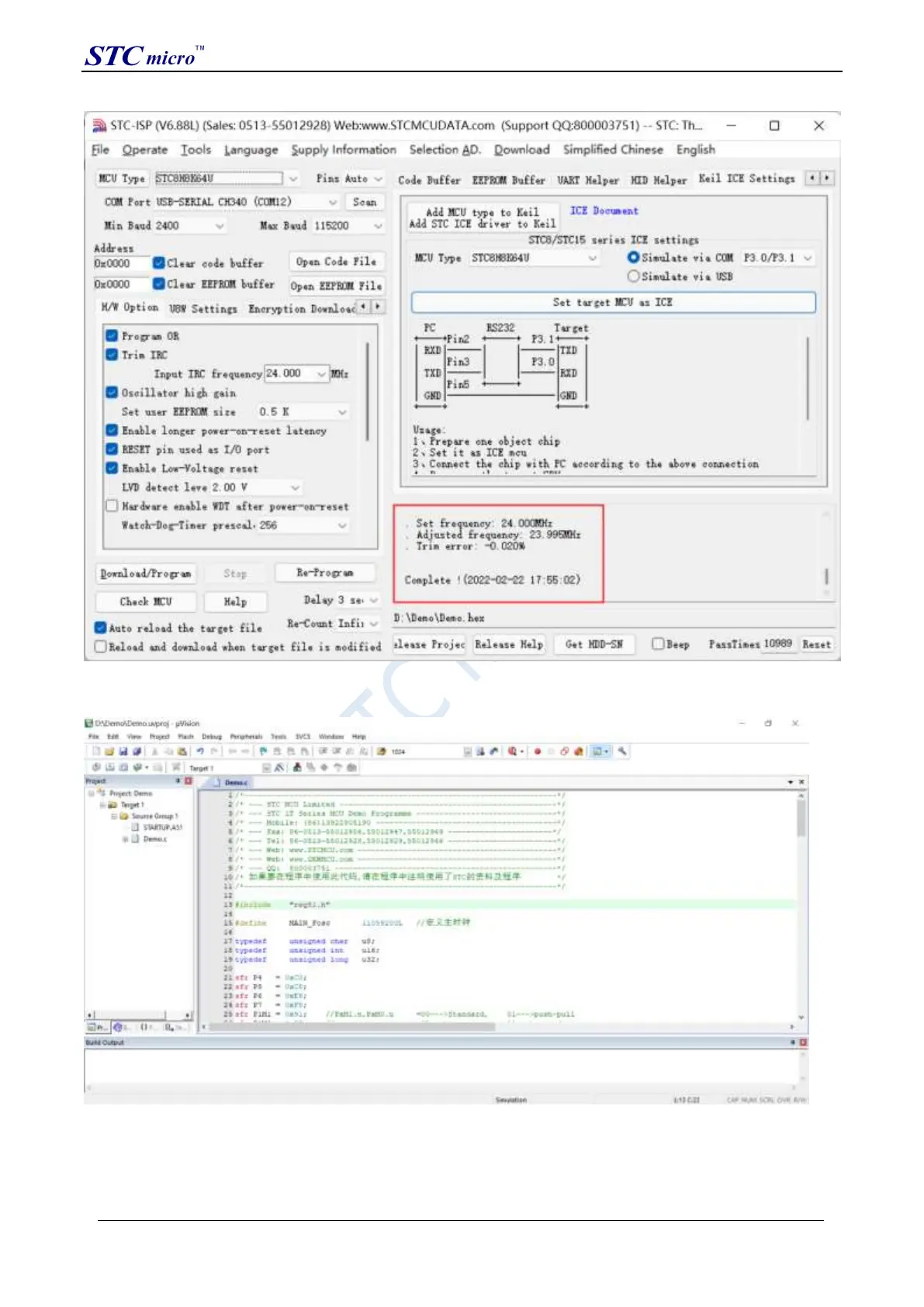Click Check MCU button
Image resolution: width=924 pixels, height=1307 pixels.
[145, 601]
